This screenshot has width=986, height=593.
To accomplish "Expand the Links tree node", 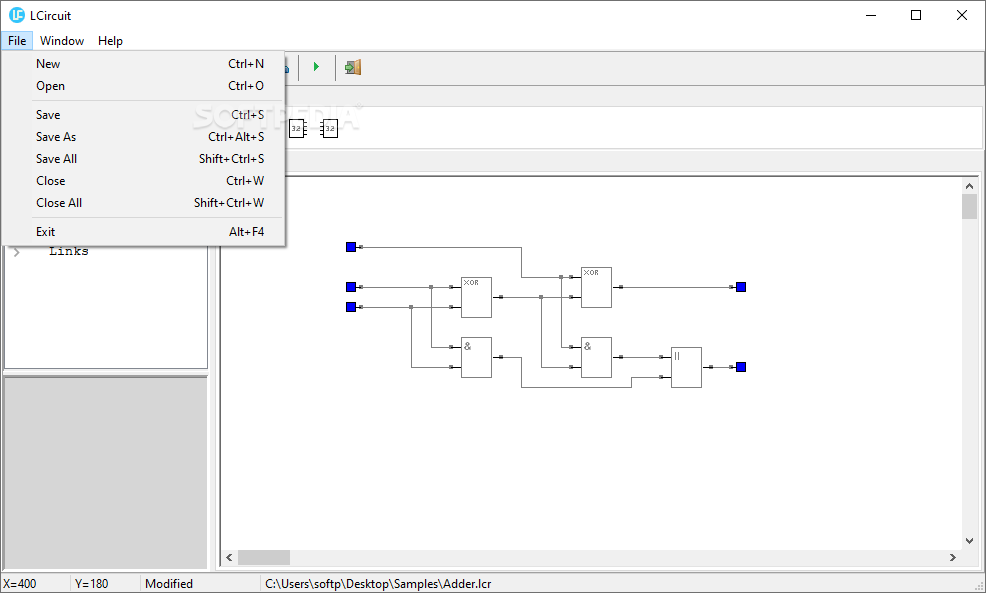I will click(x=17, y=252).
